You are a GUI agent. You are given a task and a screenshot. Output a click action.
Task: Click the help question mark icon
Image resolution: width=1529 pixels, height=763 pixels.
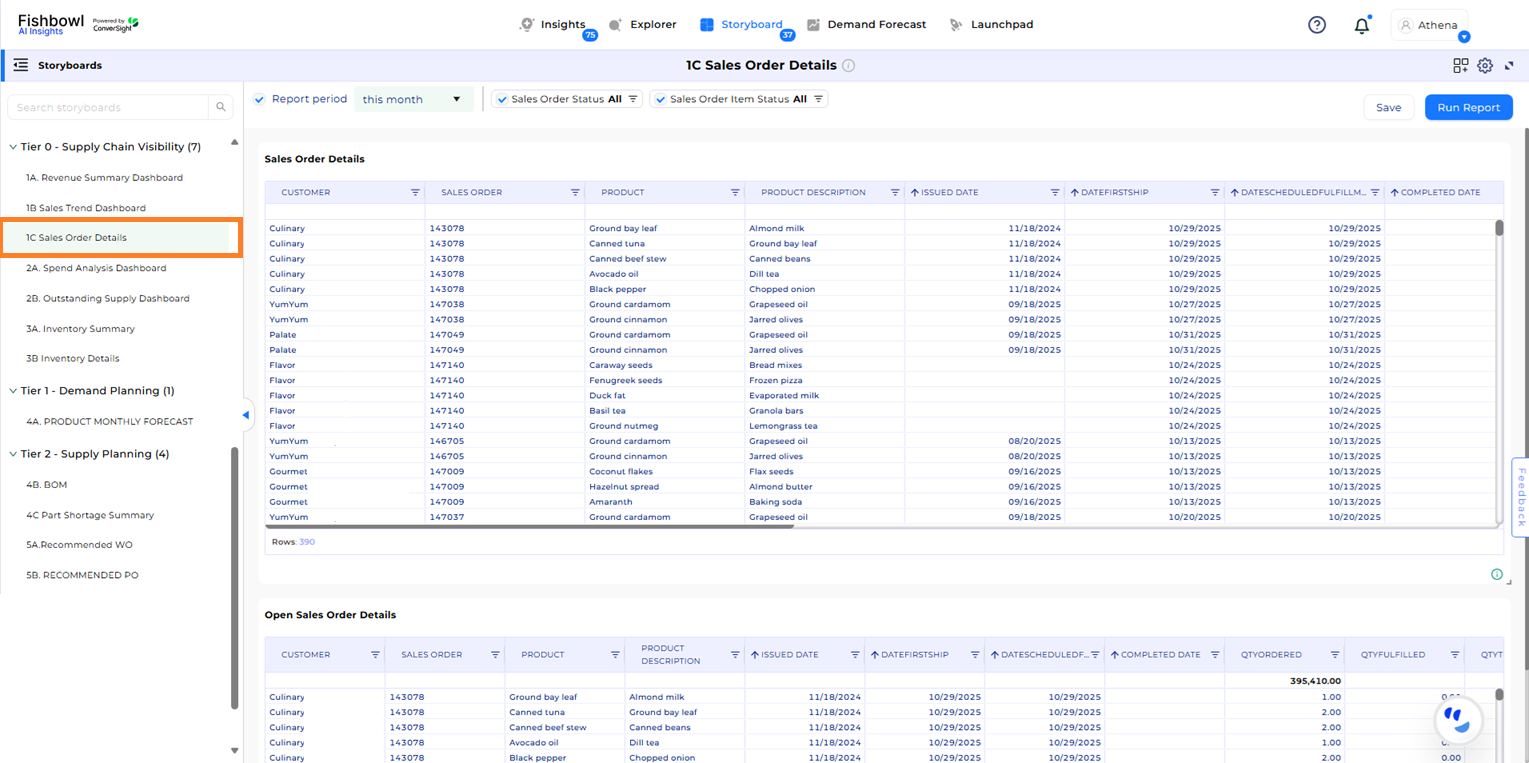pyautogui.click(x=1316, y=24)
